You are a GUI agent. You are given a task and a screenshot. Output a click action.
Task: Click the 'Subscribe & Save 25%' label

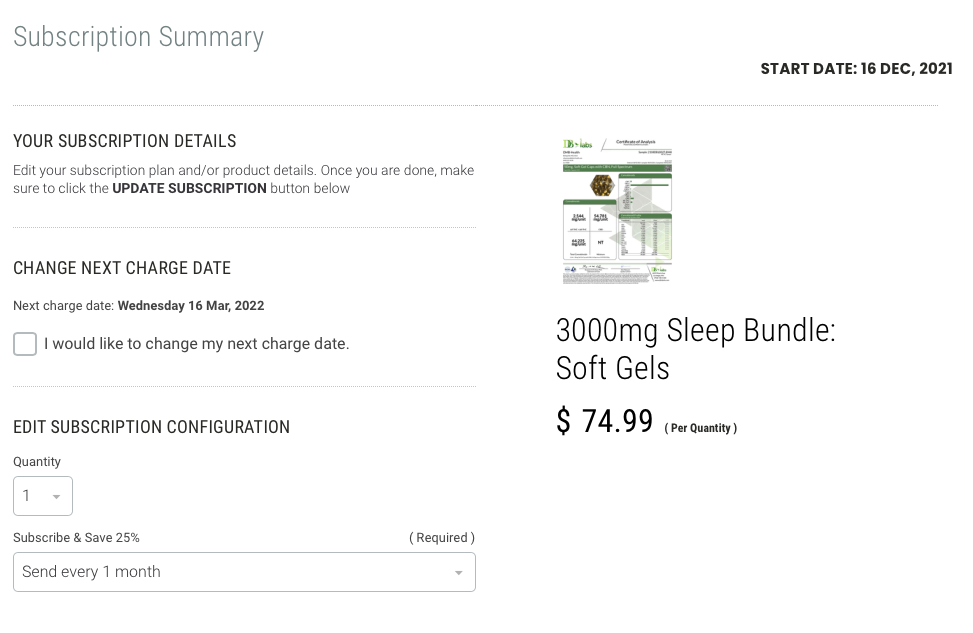point(76,538)
